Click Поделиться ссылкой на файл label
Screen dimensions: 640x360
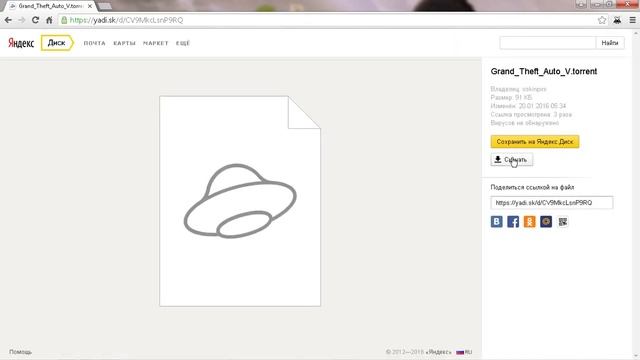[x=532, y=187]
